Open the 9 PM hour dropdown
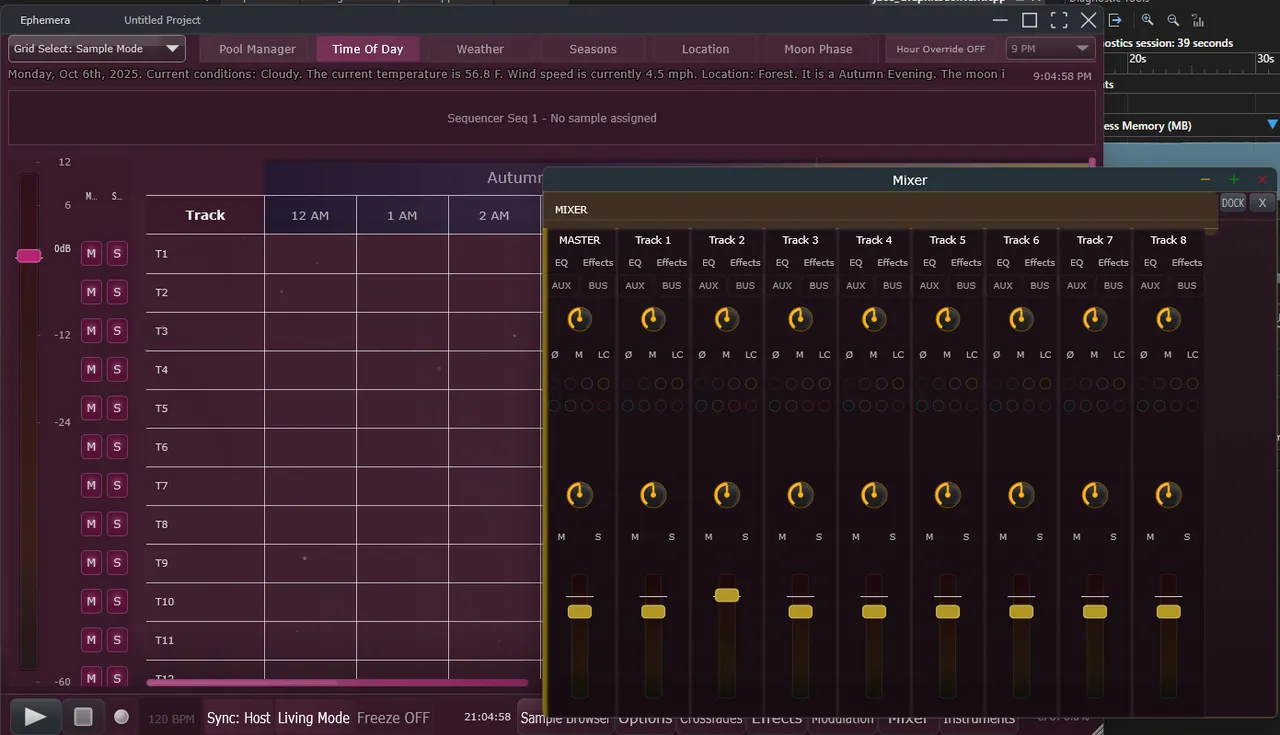1280x735 pixels. (x=1050, y=49)
